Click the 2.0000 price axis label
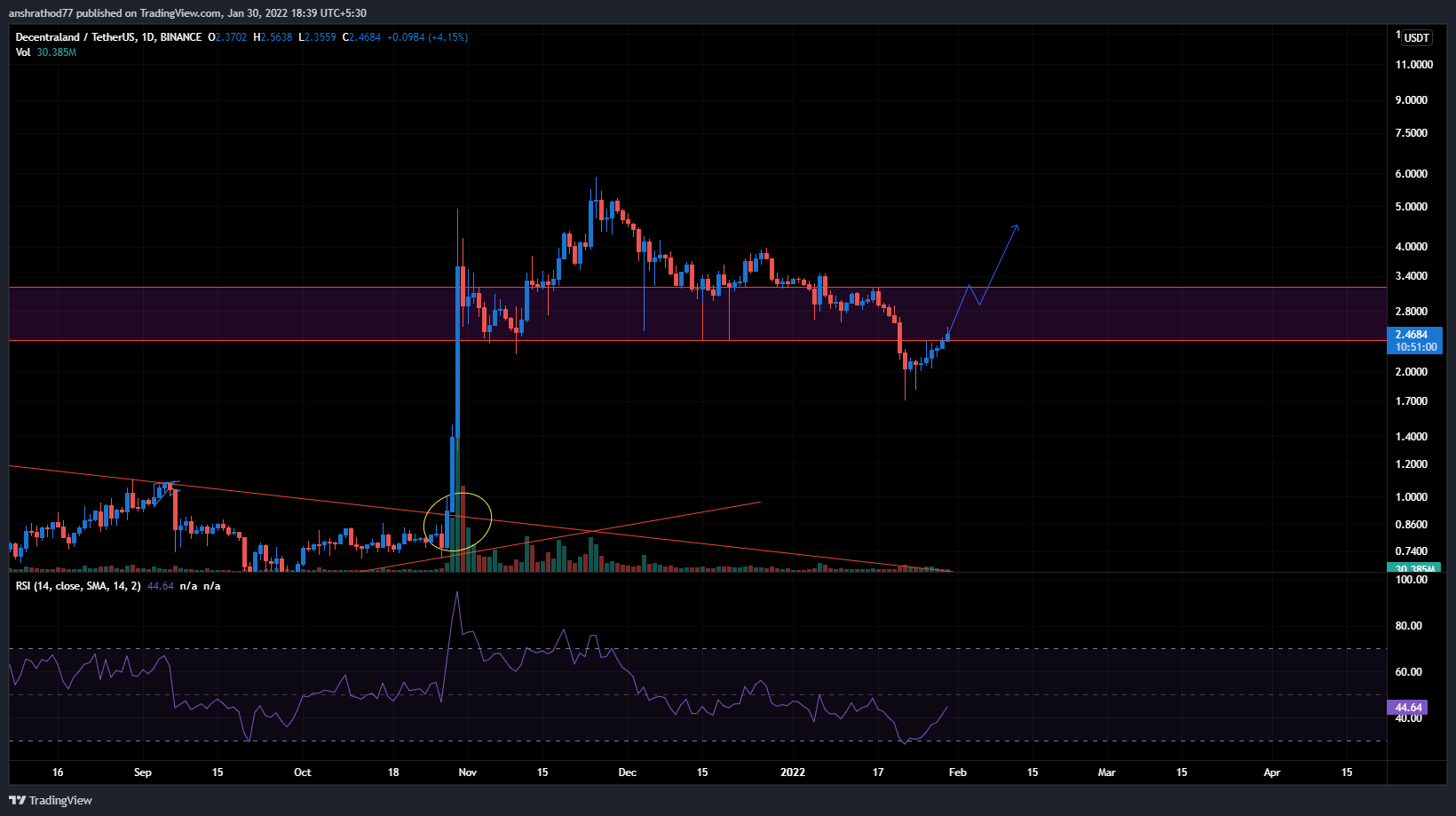 [x=1412, y=372]
